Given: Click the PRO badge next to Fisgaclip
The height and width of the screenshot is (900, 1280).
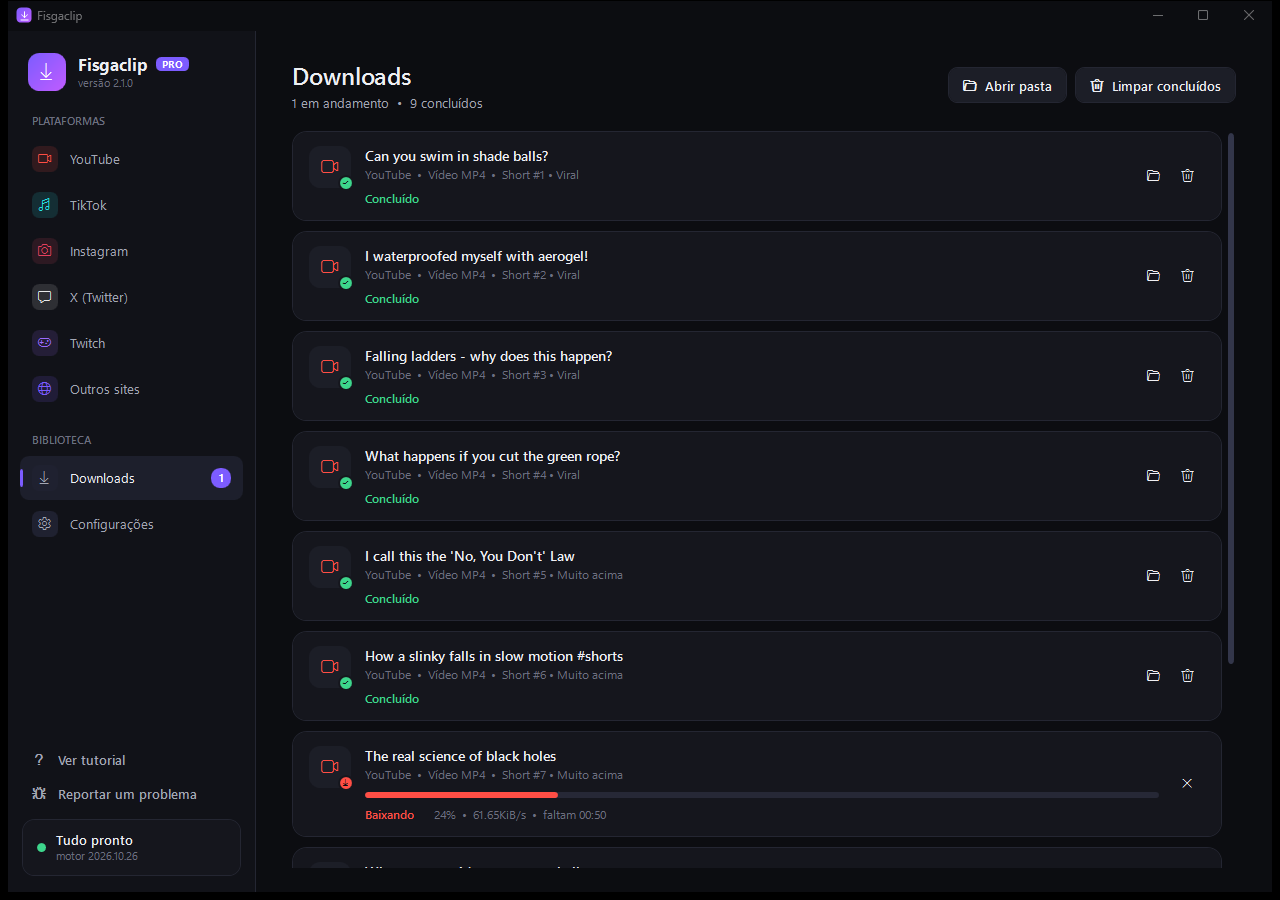Looking at the screenshot, I should click(172, 64).
